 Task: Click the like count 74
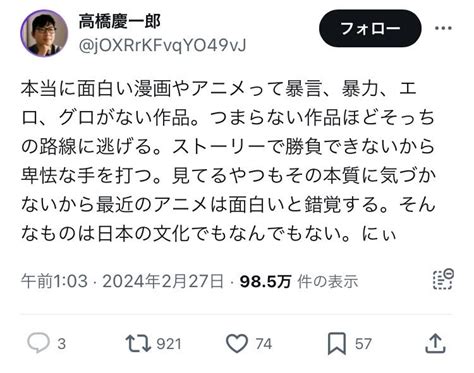coord(264,344)
